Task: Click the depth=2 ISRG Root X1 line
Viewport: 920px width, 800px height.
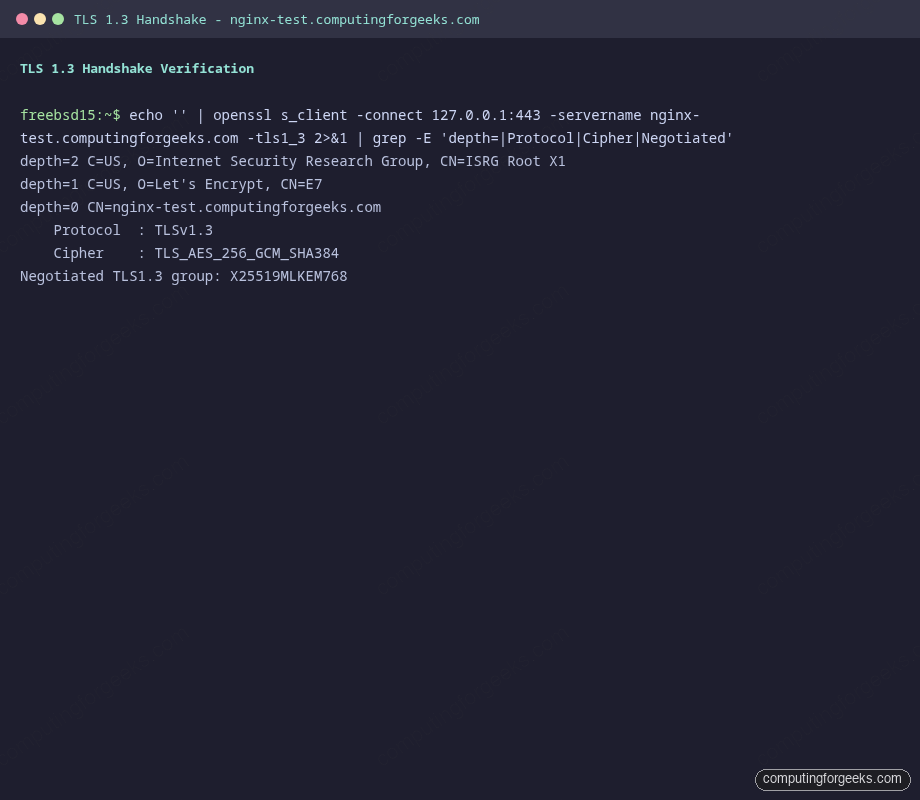Action: [x=292, y=161]
